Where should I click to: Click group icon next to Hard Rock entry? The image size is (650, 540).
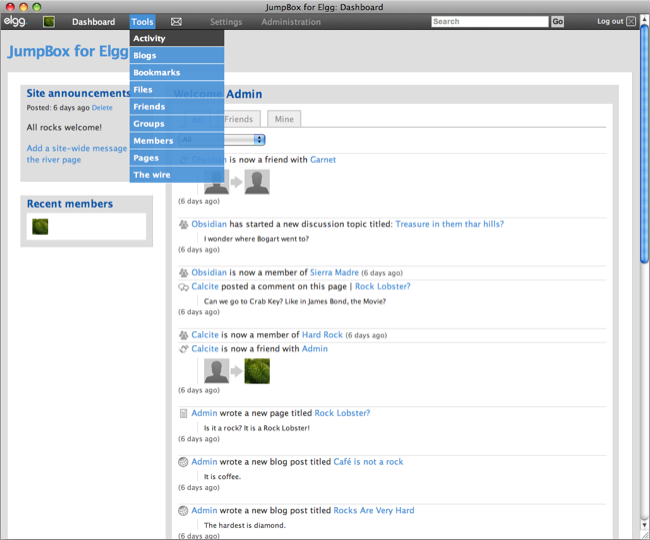(x=183, y=335)
